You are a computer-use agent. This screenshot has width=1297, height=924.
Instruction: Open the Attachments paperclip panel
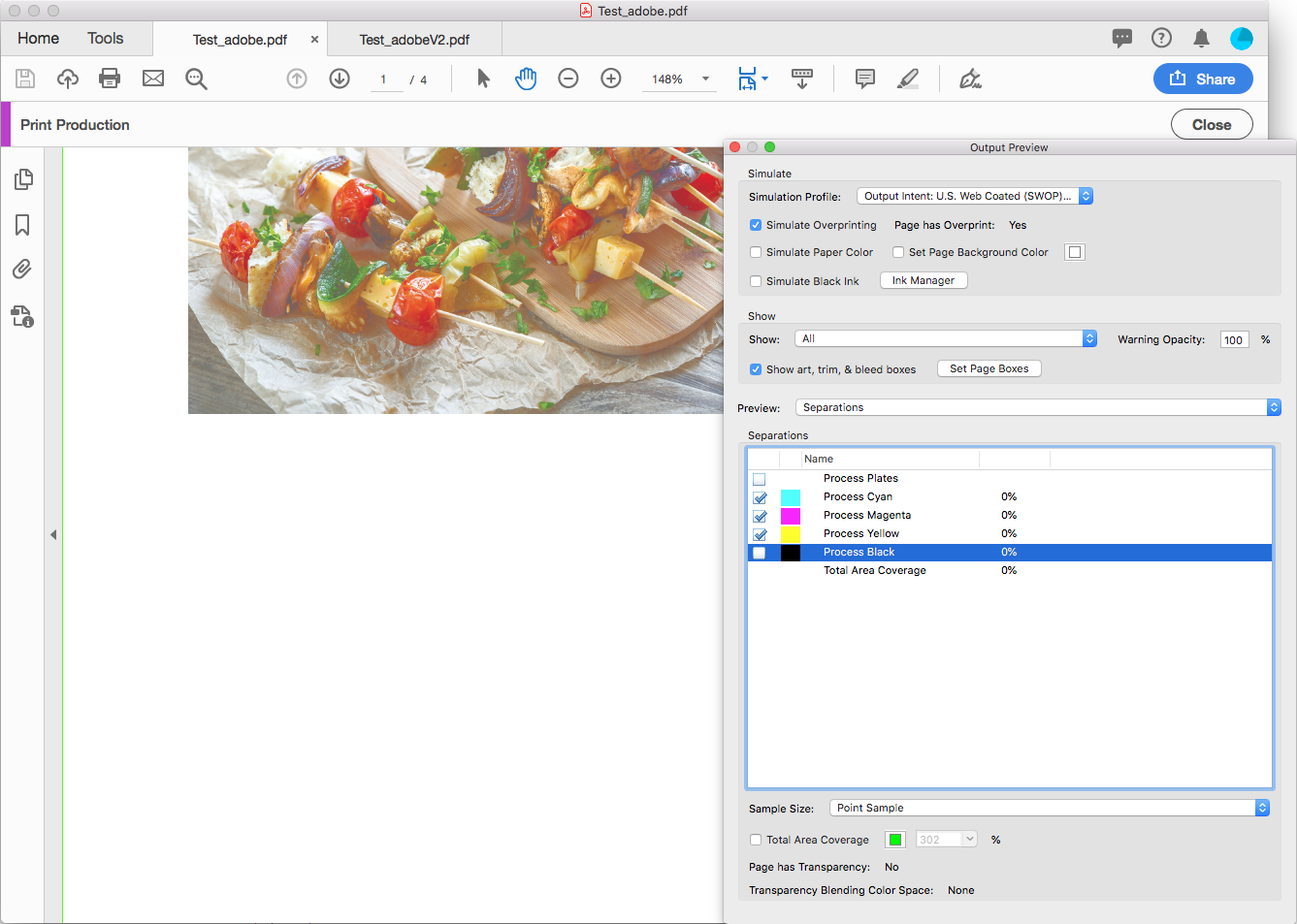(22, 269)
